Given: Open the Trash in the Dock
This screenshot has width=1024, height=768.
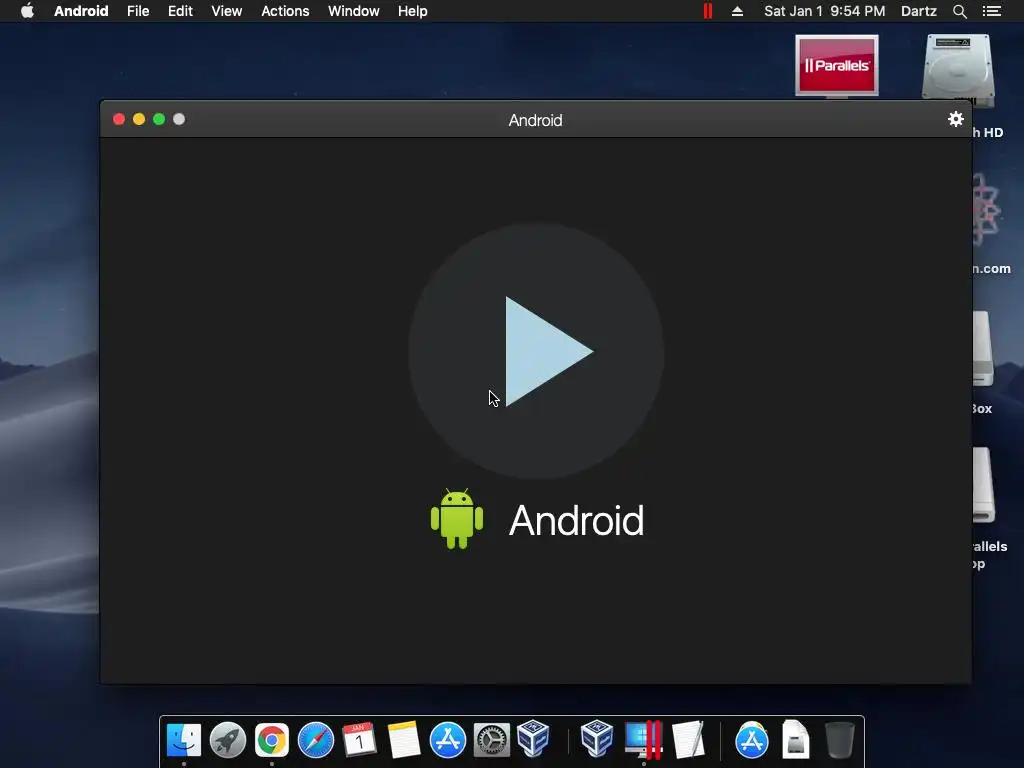Looking at the screenshot, I should click(x=840, y=741).
